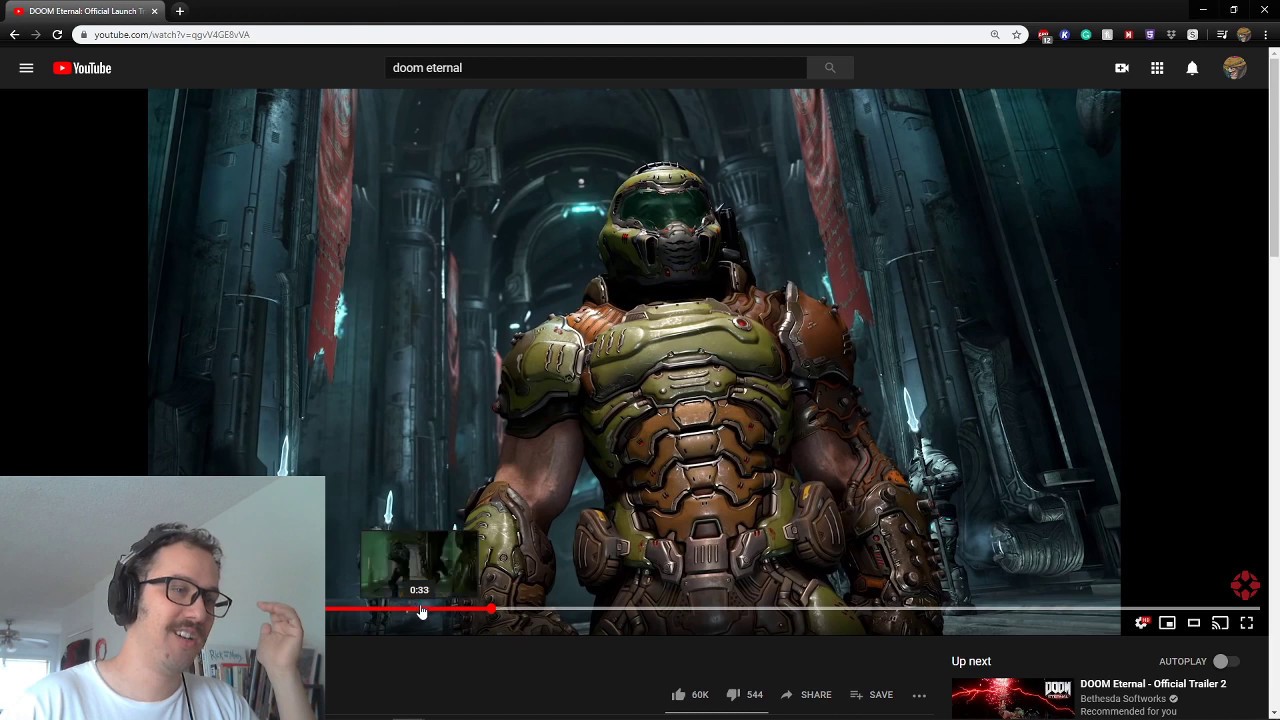
Task: Click the browser address bar URL
Action: (172, 34)
